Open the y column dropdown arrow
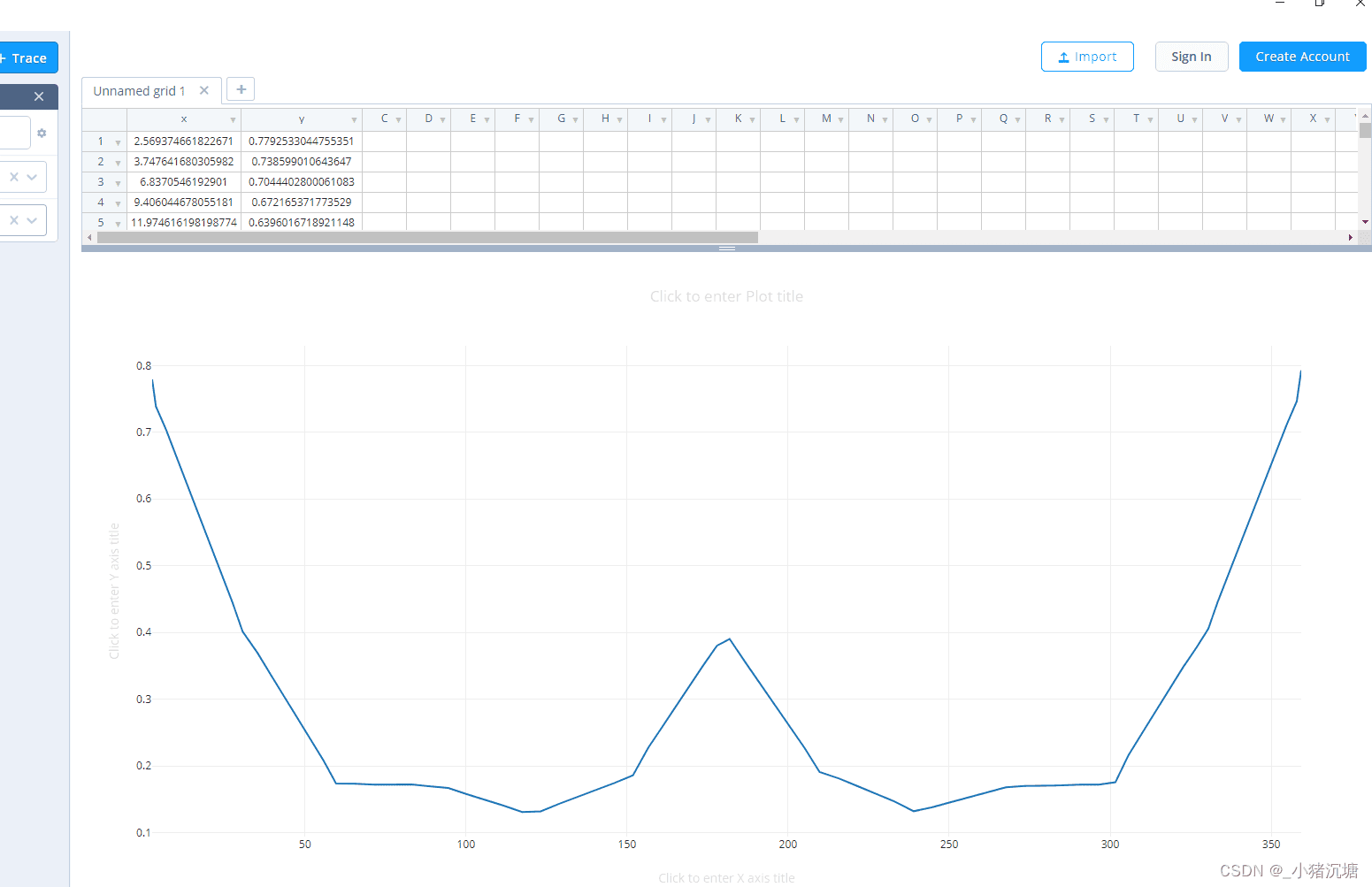Image resolution: width=1372 pixels, height=887 pixels. click(354, 119)
